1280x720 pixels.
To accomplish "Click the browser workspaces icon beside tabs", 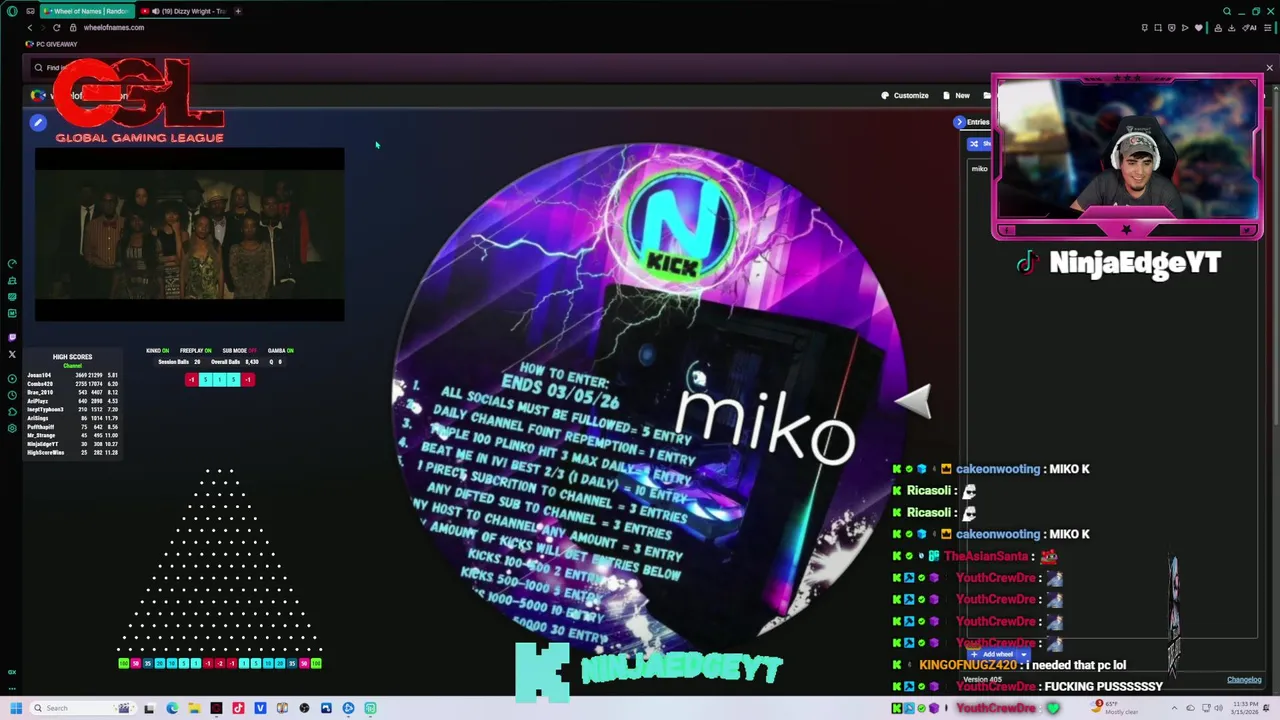I will coord(30,11).
